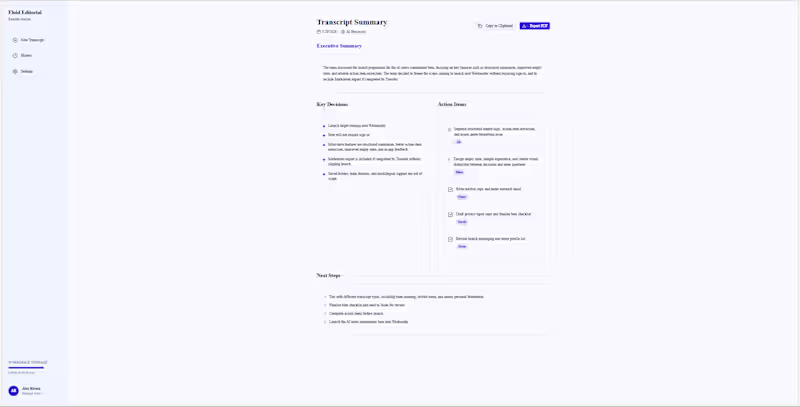Click the calendar icon beside the transcript date
The width and height of the screenshot is (800, 407).
pos(319,32)
